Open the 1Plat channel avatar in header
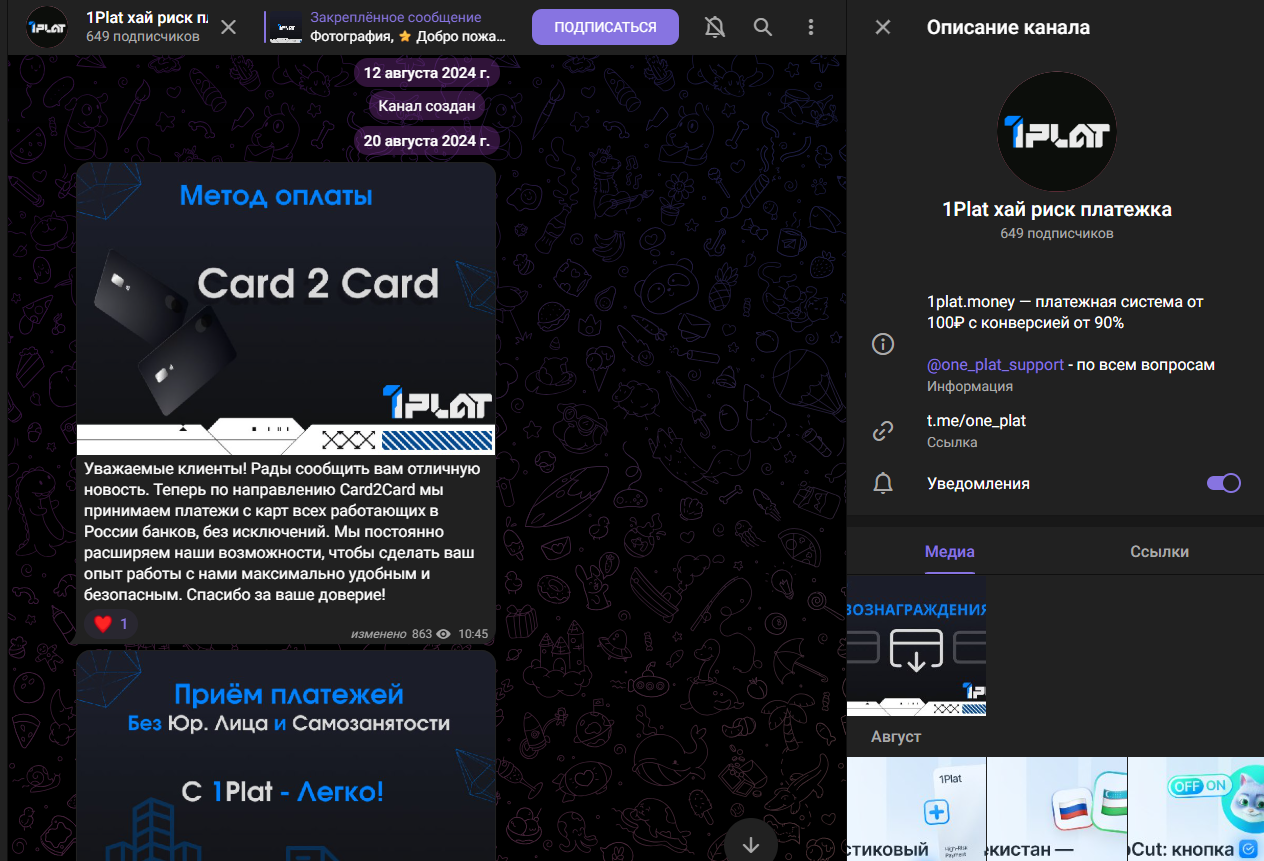 pyautogui.click(x=47, y=27)
